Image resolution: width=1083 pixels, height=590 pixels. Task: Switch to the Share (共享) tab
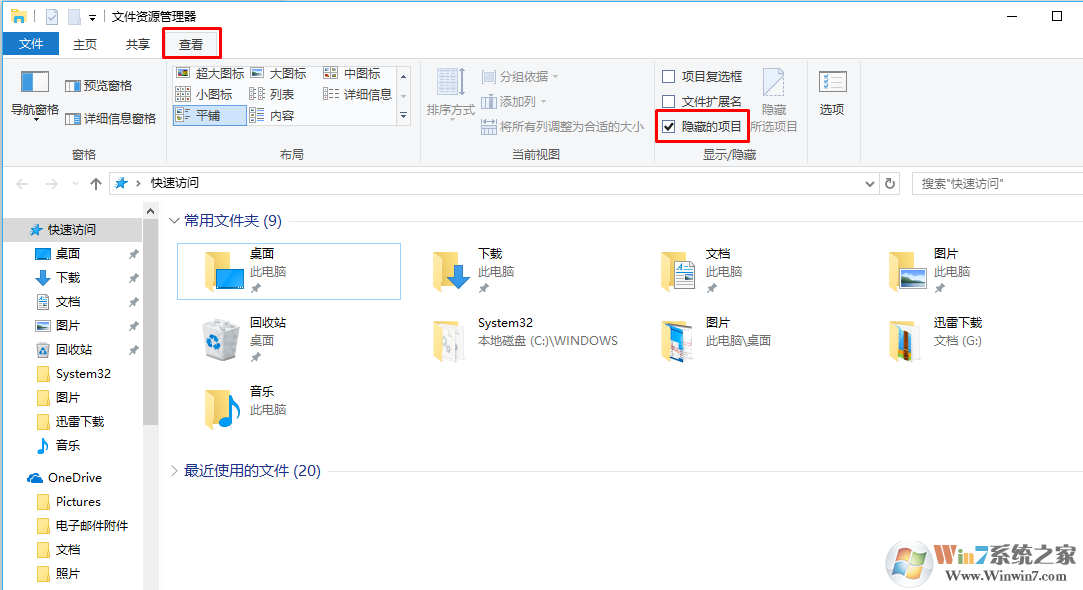(137, 44)
